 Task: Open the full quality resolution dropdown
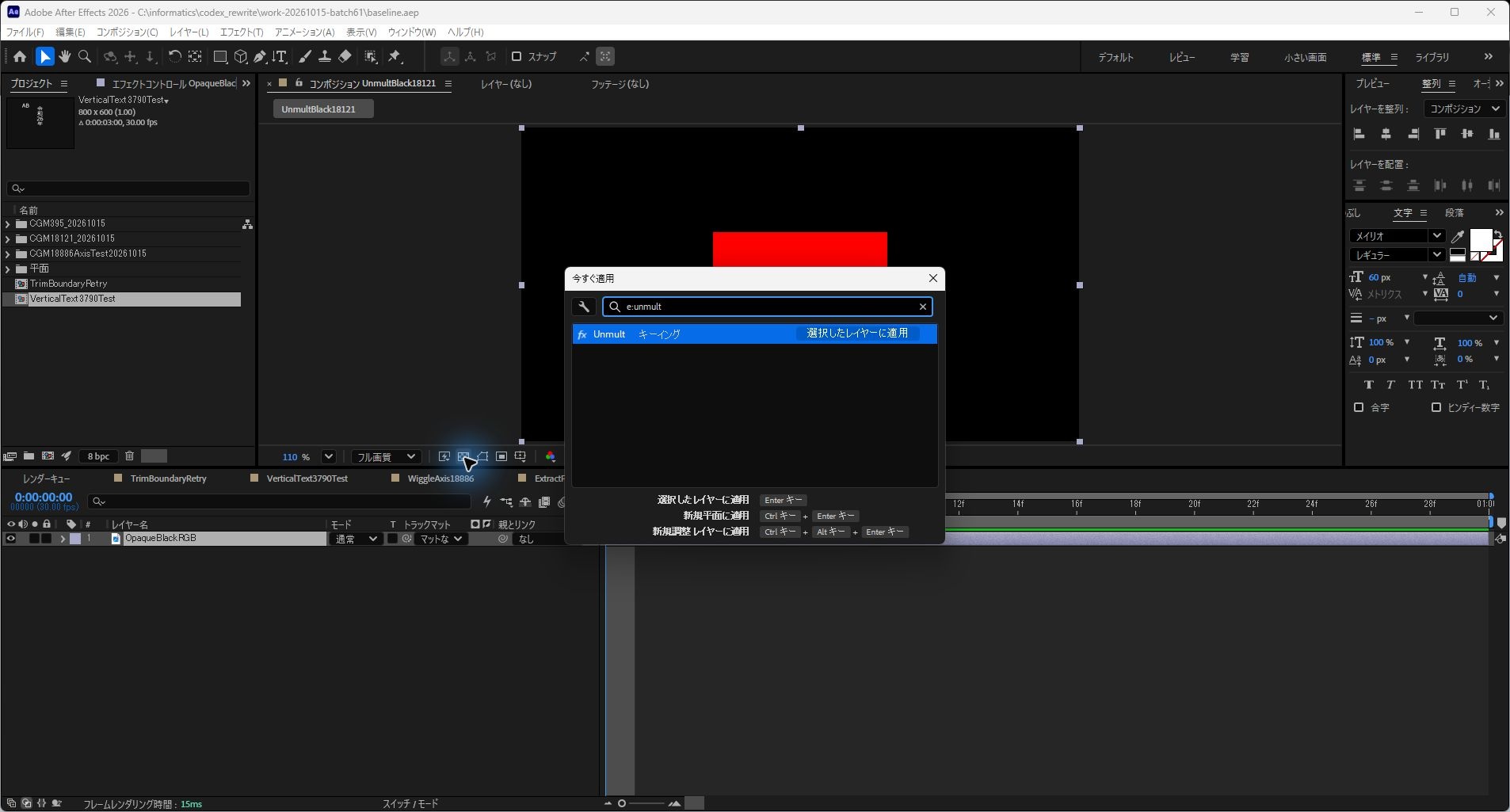coord(386,456)
